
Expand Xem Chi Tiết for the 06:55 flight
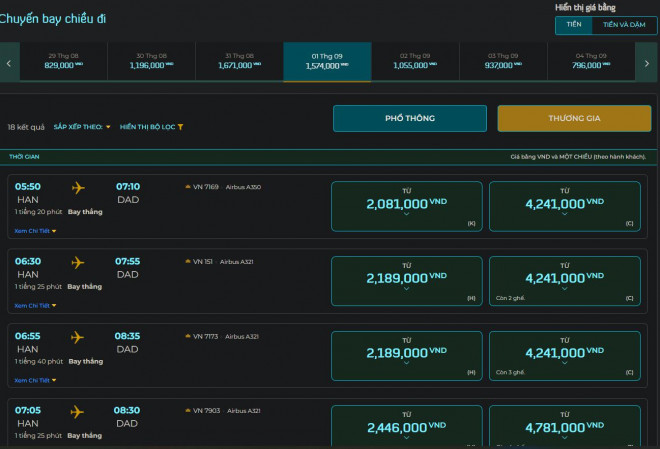35,380
